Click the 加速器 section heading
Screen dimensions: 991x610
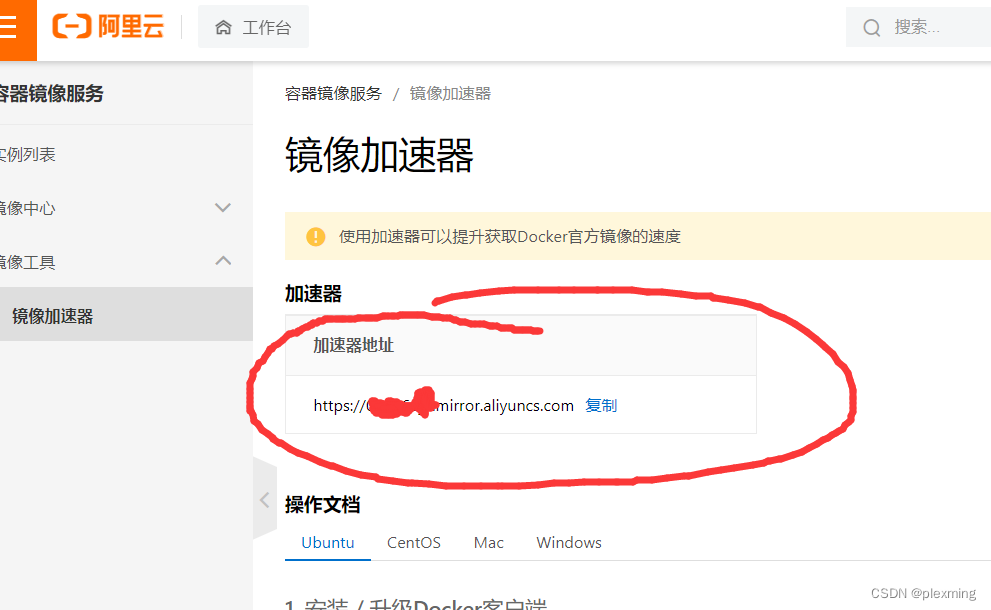coord(313,294)
